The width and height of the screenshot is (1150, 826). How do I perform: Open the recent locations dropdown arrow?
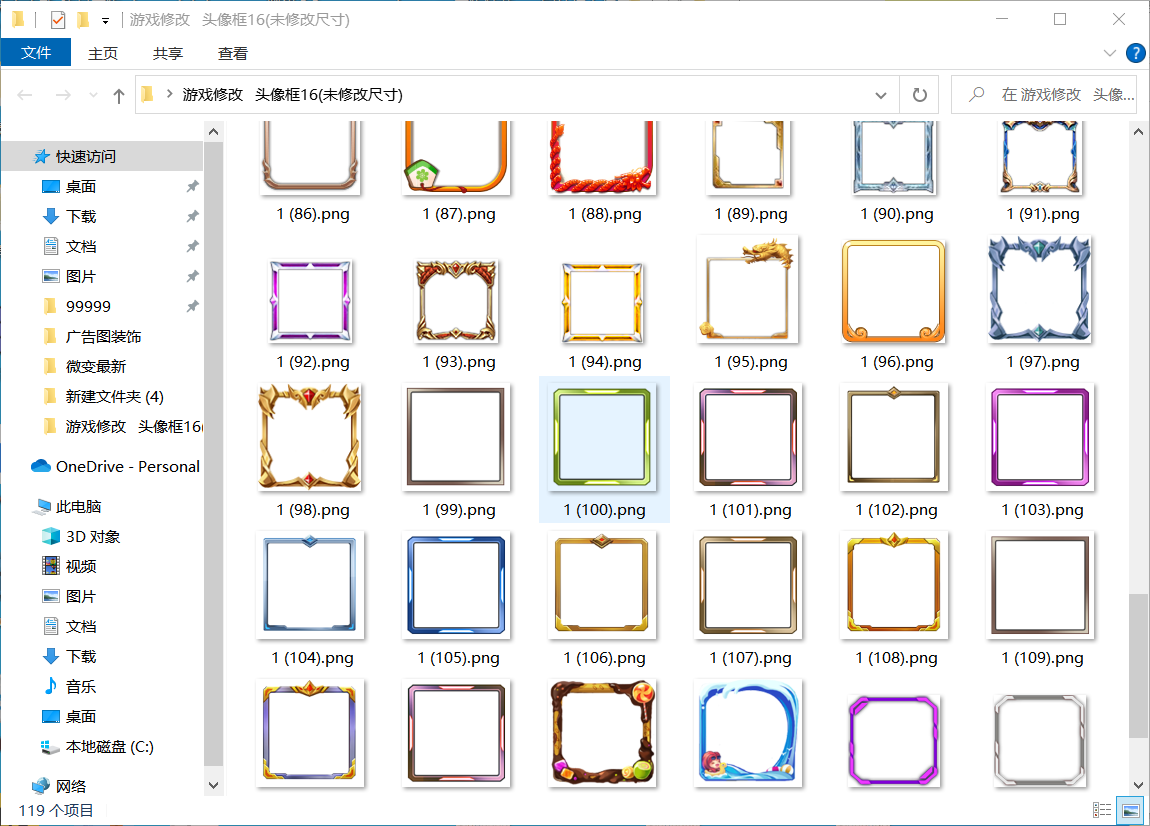[x=93, y=95]
